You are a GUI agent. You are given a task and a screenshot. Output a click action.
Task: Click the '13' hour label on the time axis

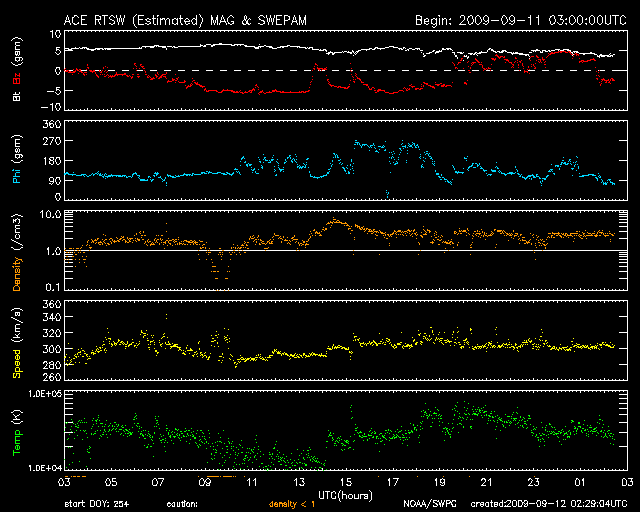pyautogui.click(x=299, y=482)
